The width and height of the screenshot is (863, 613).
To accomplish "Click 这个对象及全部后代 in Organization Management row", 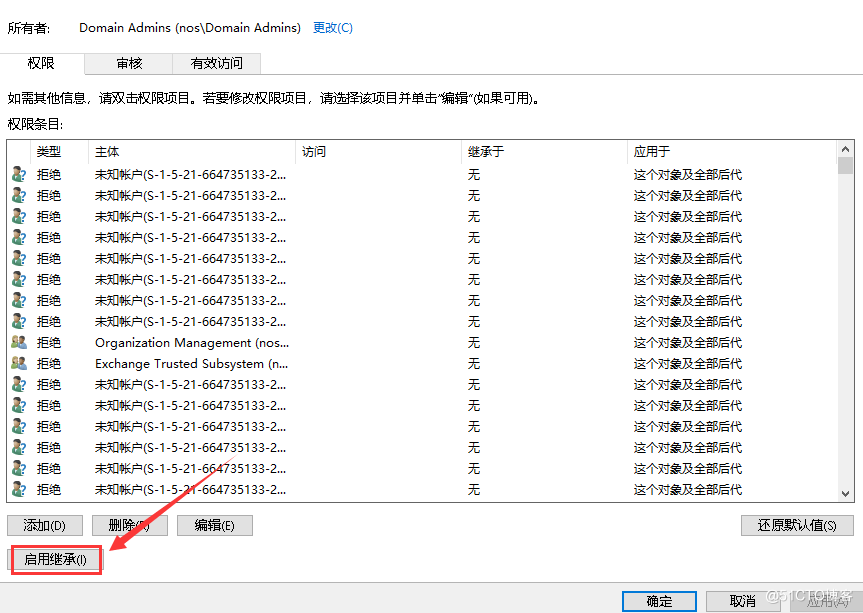I will (687, 343).
